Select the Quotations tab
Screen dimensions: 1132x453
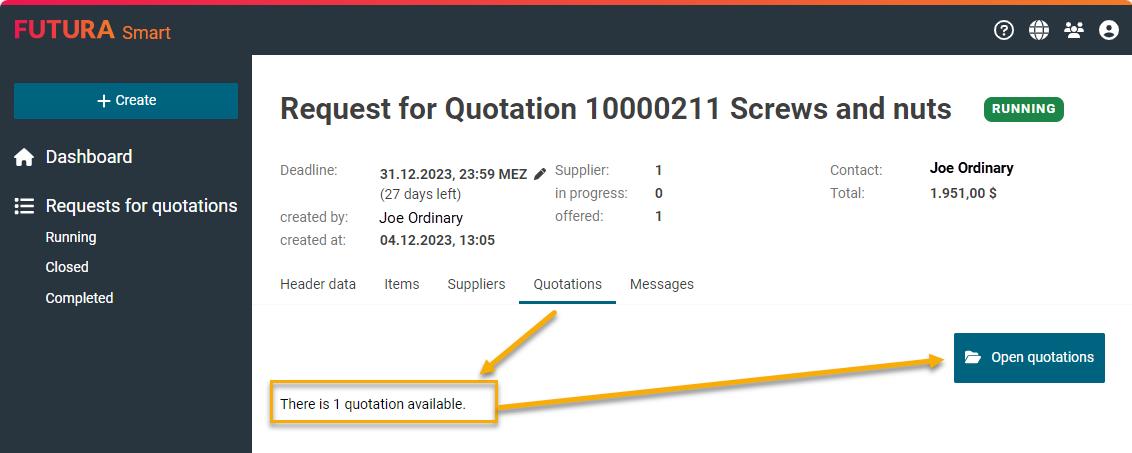click(x=567, y=284)
